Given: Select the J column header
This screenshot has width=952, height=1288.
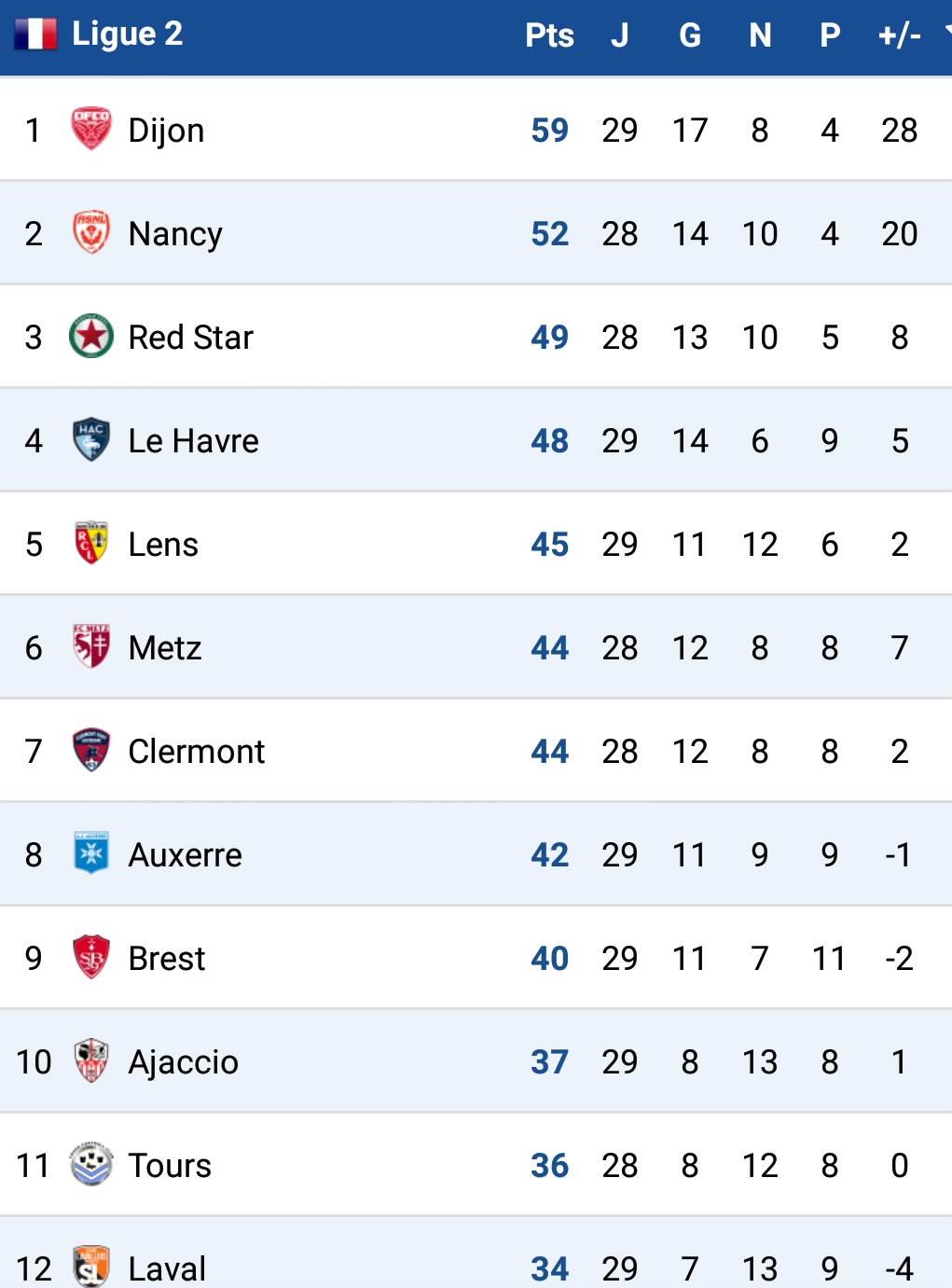Looking at the screenshot, I should click(619, 35).
